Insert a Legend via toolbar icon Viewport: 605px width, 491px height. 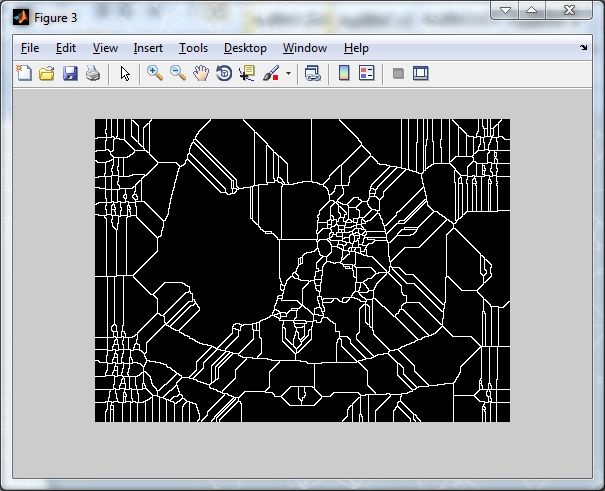367,73
